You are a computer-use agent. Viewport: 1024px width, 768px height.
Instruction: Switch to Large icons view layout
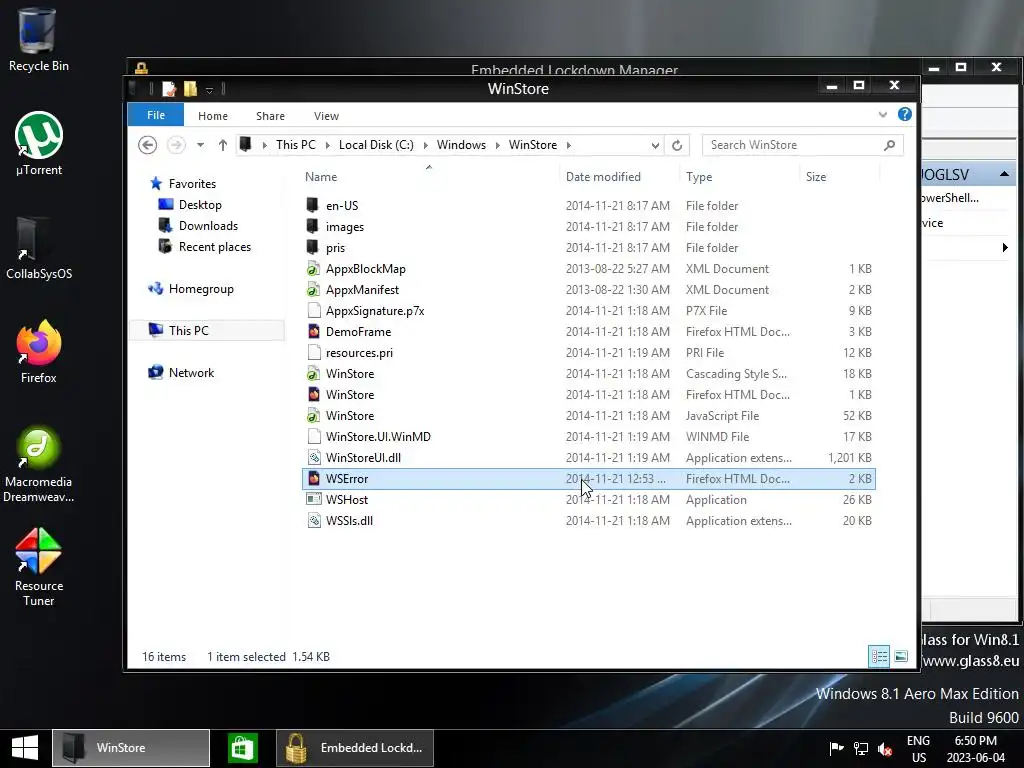point(901,656)
